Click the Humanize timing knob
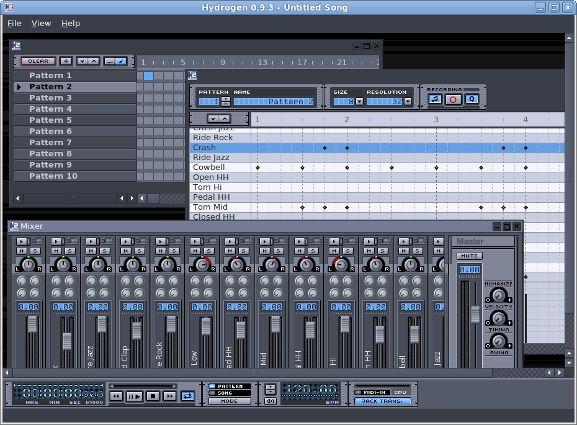This screenshot has width=577, height=425. point(498,318)
